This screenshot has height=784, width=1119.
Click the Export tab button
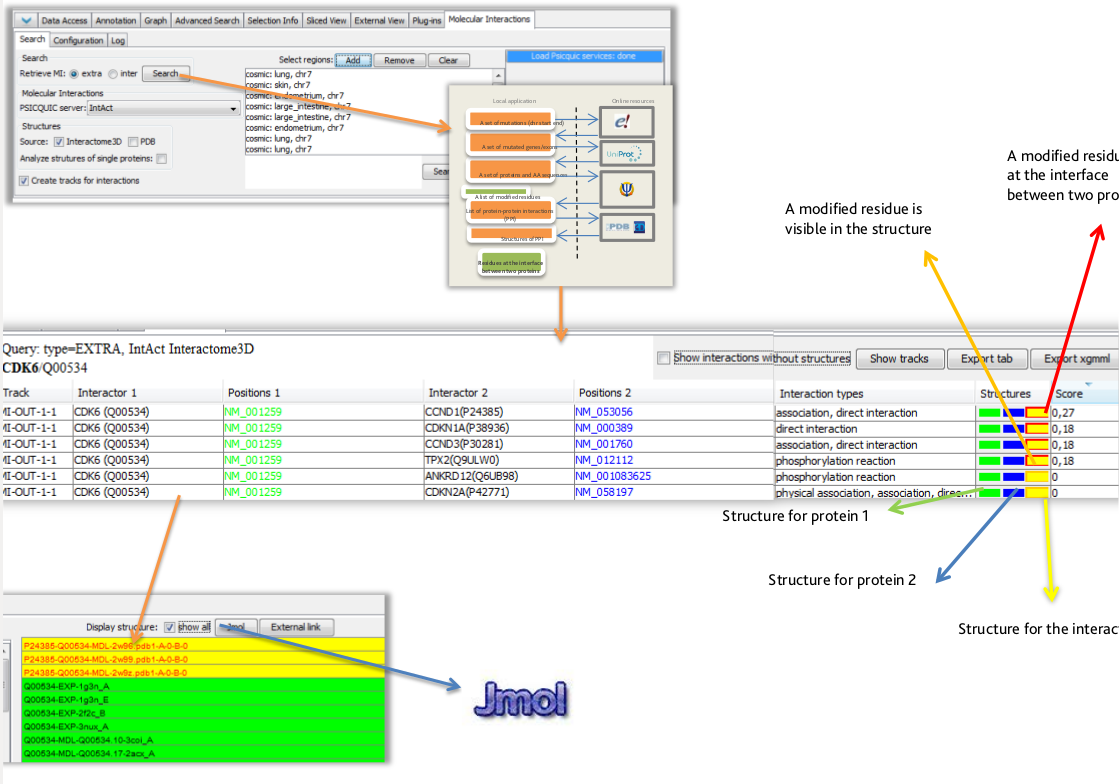click(x=987, y=359)
